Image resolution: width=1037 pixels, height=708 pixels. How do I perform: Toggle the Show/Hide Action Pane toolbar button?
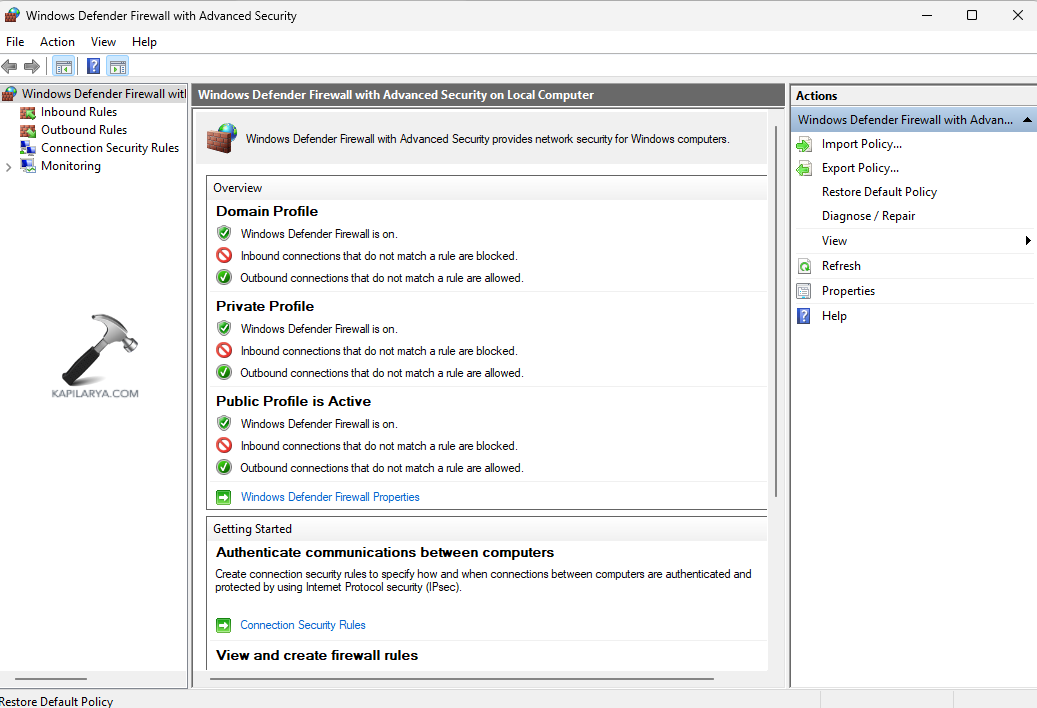click(118, 67)
